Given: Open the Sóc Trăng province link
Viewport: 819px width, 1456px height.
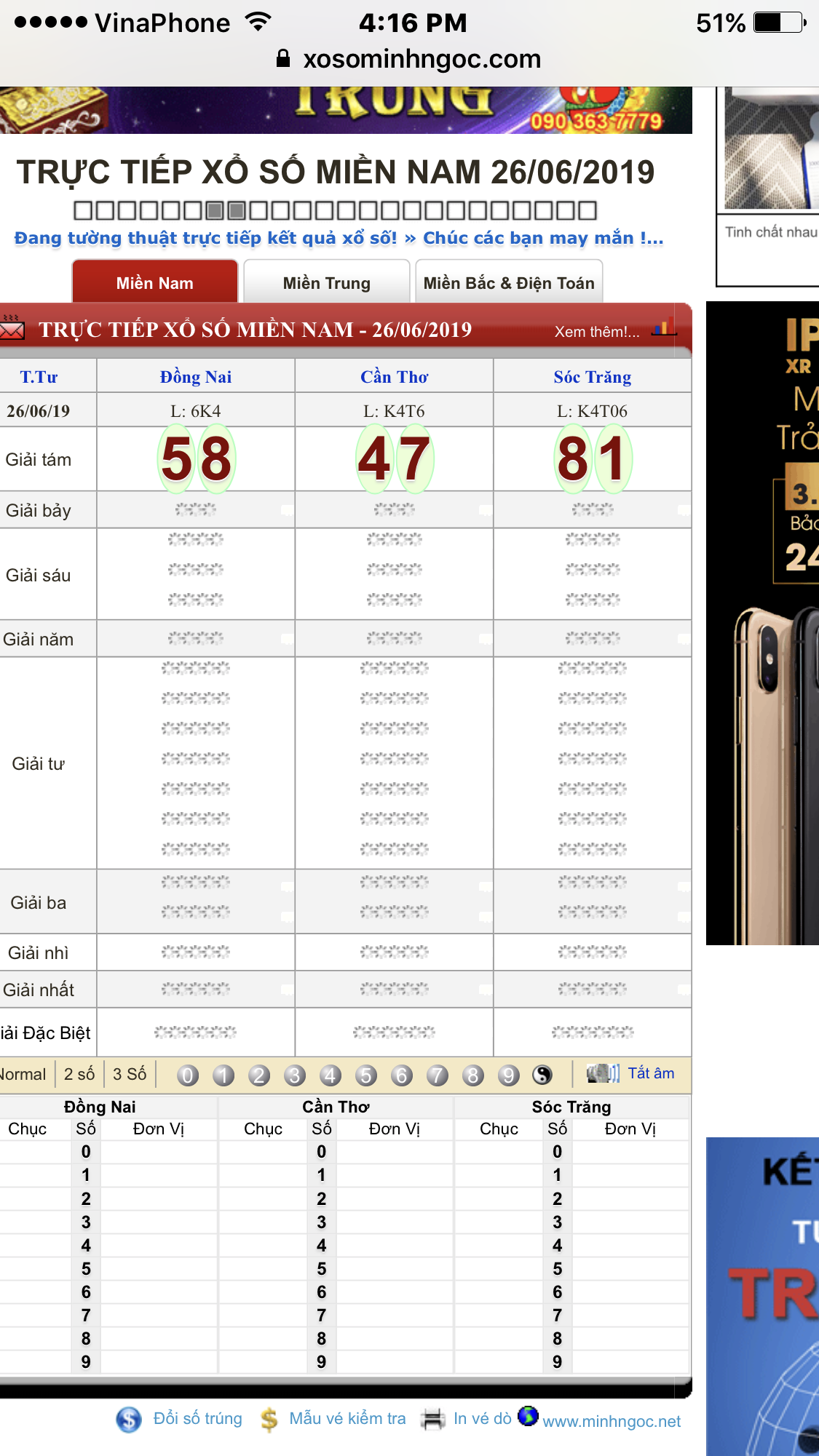Looking at the screenshot, I should (x=592, y=377).
